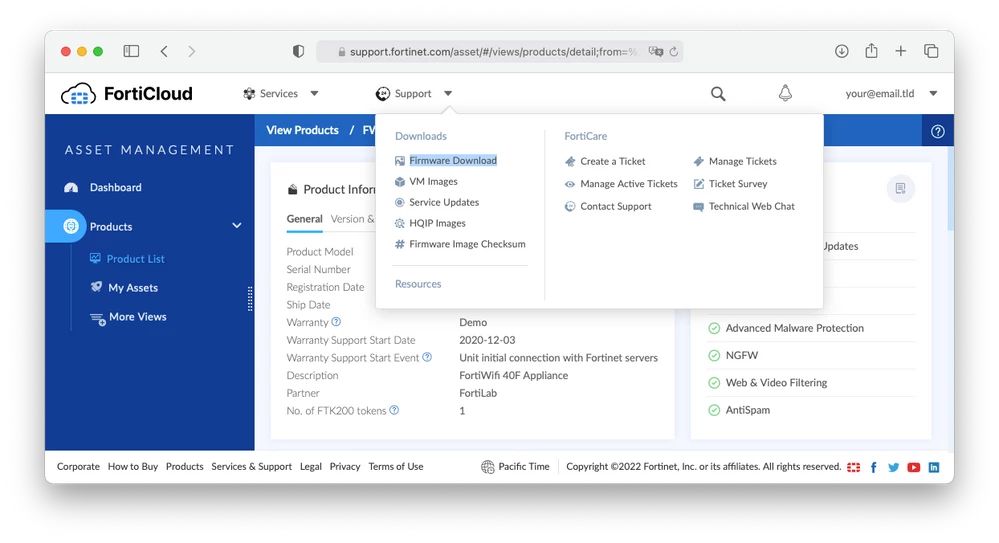
Task: Click the View Products breadcrumb
Action: [x=302, y=130]
